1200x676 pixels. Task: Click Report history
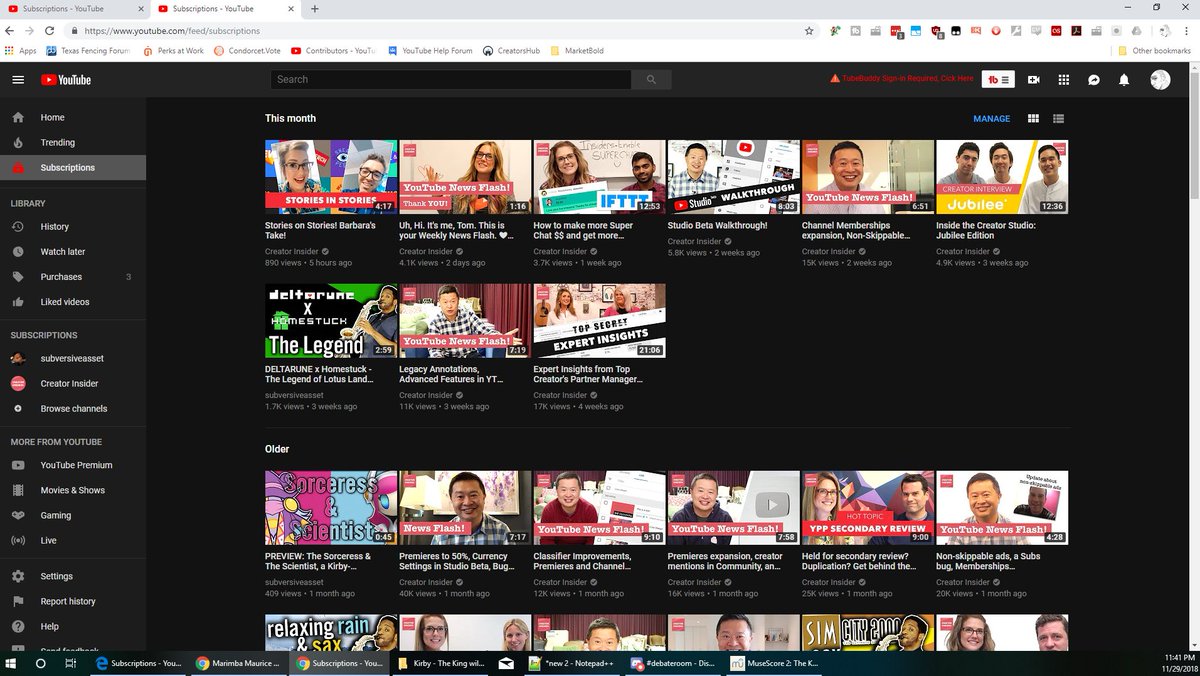(x=73, y=601)
